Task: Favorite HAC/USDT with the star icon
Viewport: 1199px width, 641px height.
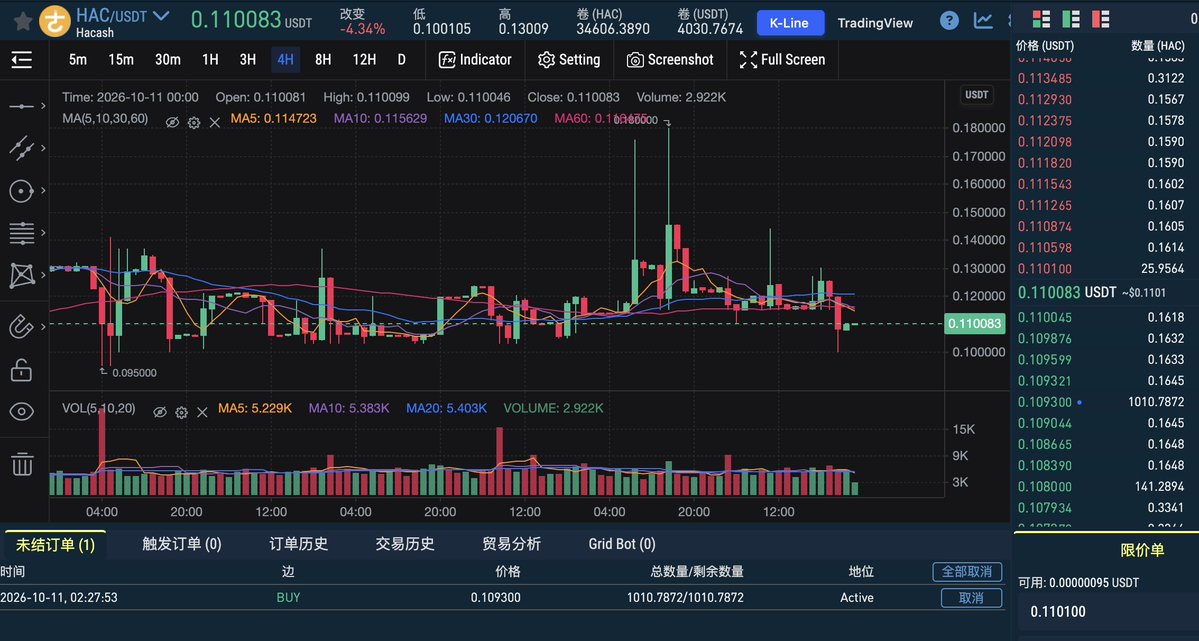Action: [x=23, y=21]
